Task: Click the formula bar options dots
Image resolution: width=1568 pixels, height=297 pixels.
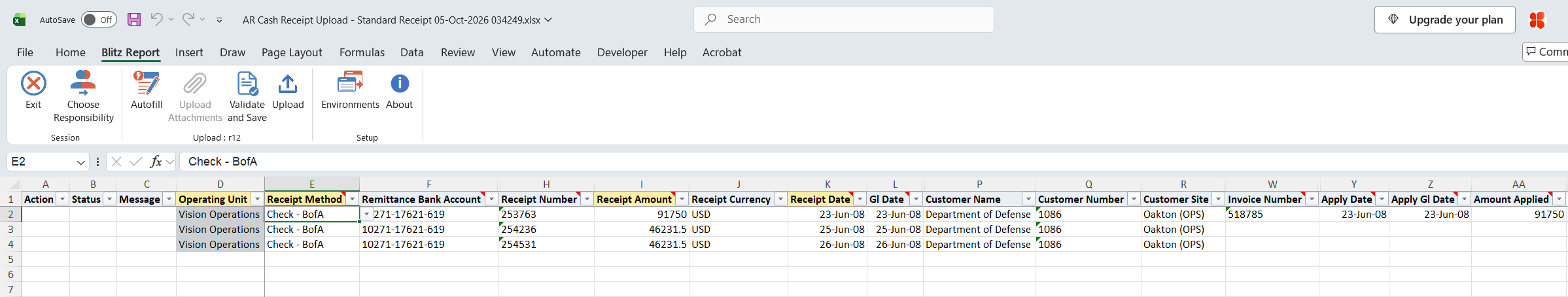Action: (97, 162)
